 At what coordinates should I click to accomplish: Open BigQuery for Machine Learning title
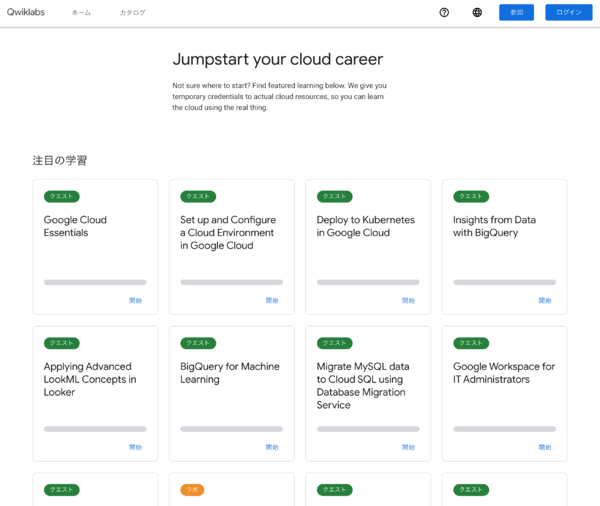click(230, 373)
